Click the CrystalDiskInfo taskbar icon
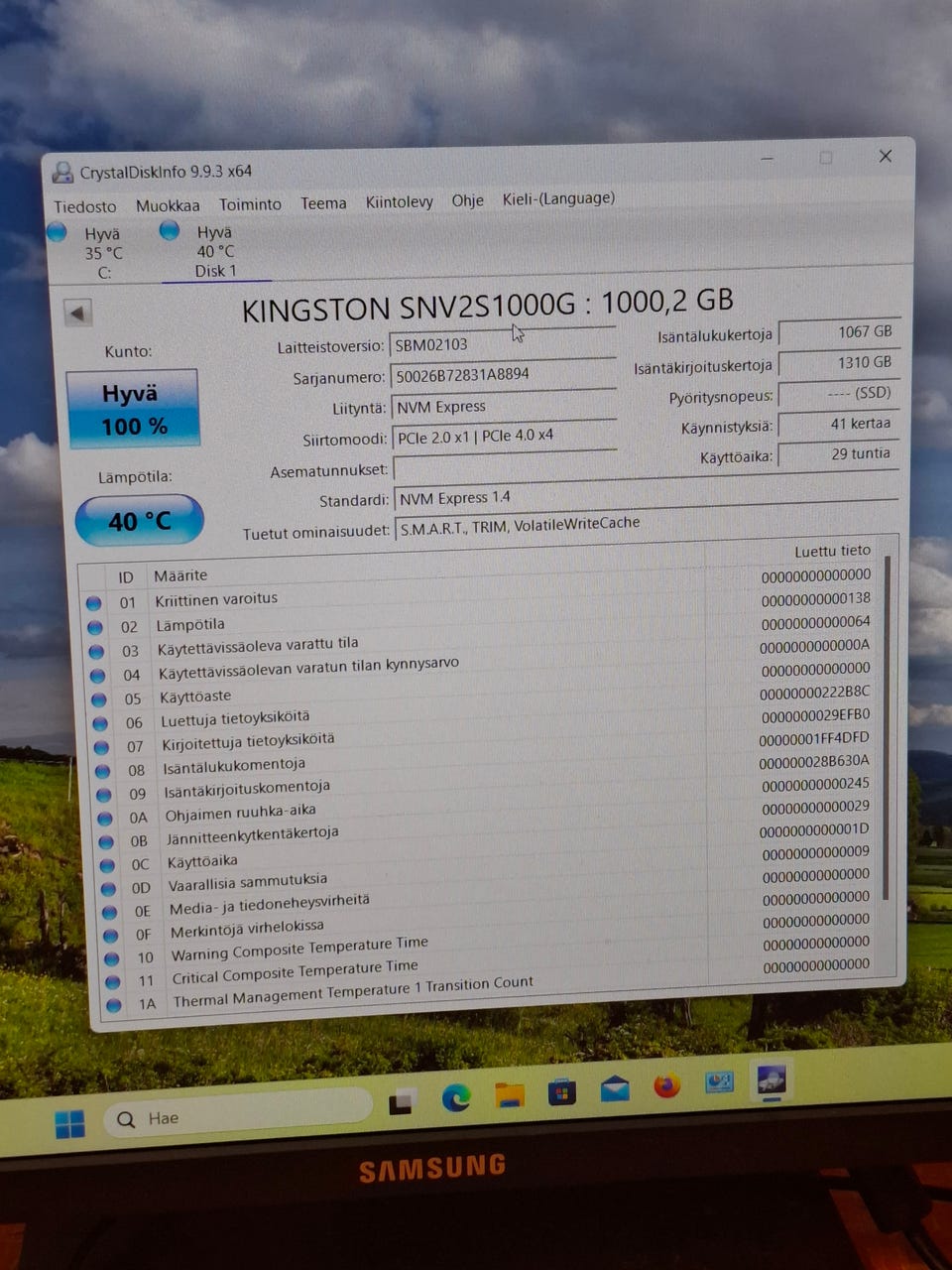This screenshot has width=952, height=1270. (x=771, y=1079)
